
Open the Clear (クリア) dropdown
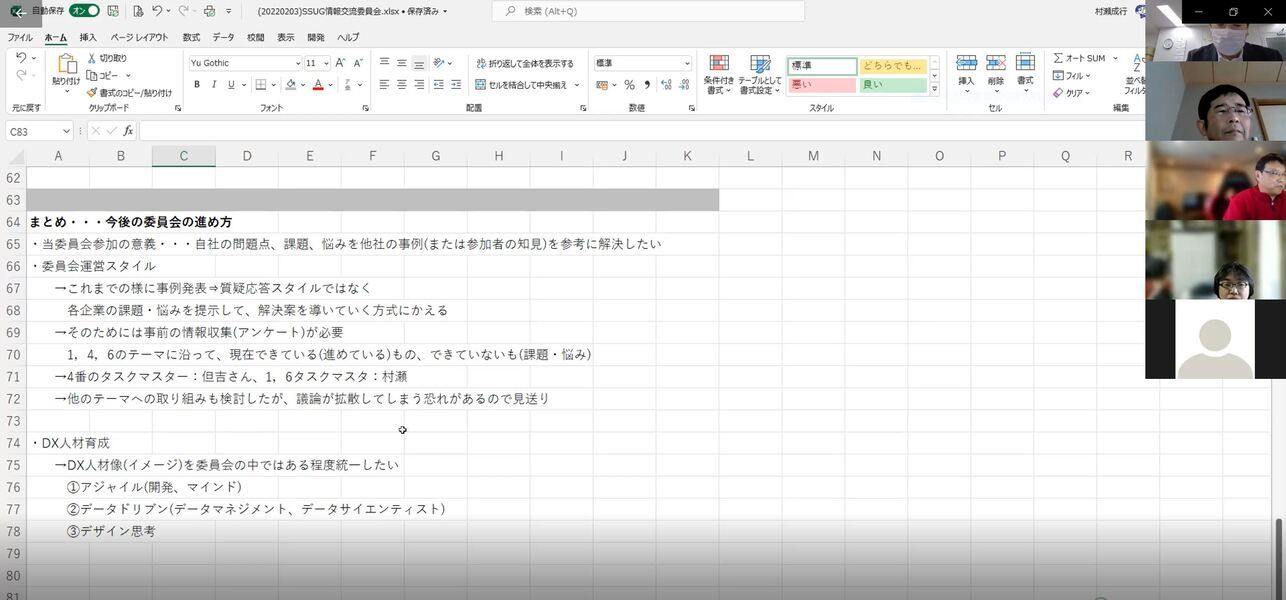[x=1071, y=93]
